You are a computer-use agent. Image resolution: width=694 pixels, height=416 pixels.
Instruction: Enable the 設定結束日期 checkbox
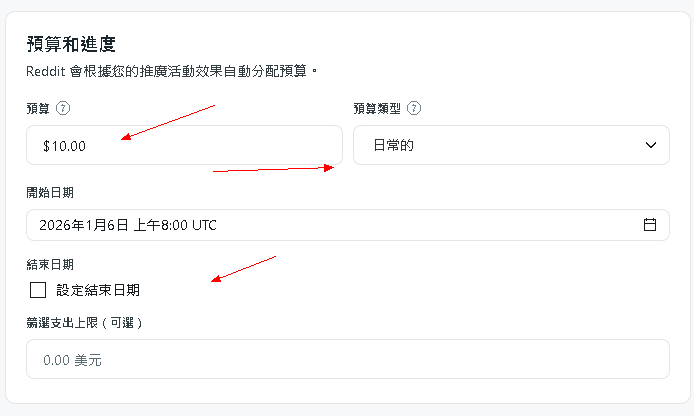click(39, 290)
